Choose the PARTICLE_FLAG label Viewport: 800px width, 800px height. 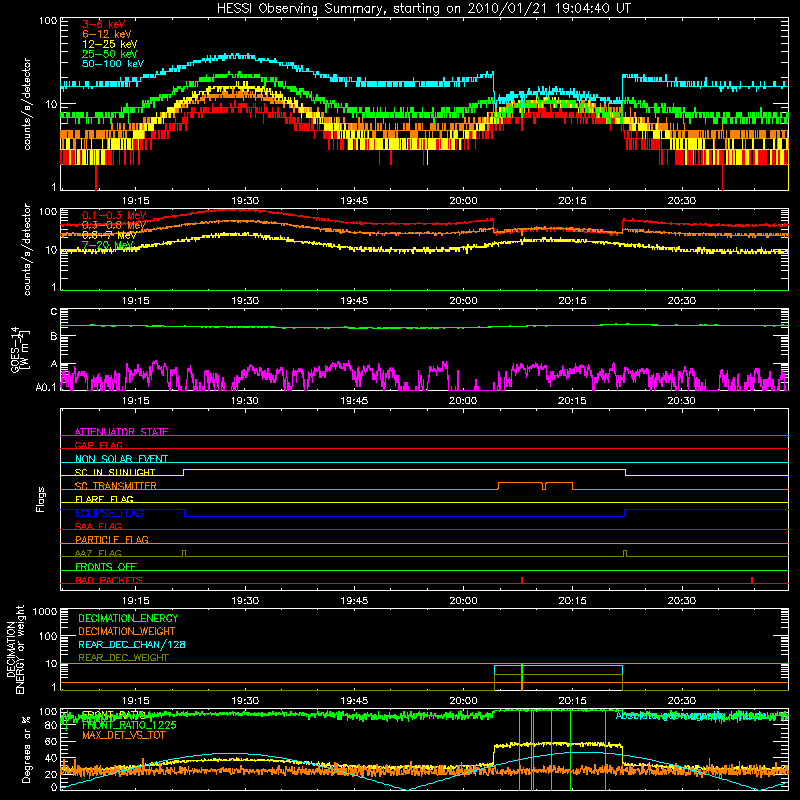click(112, 539)
